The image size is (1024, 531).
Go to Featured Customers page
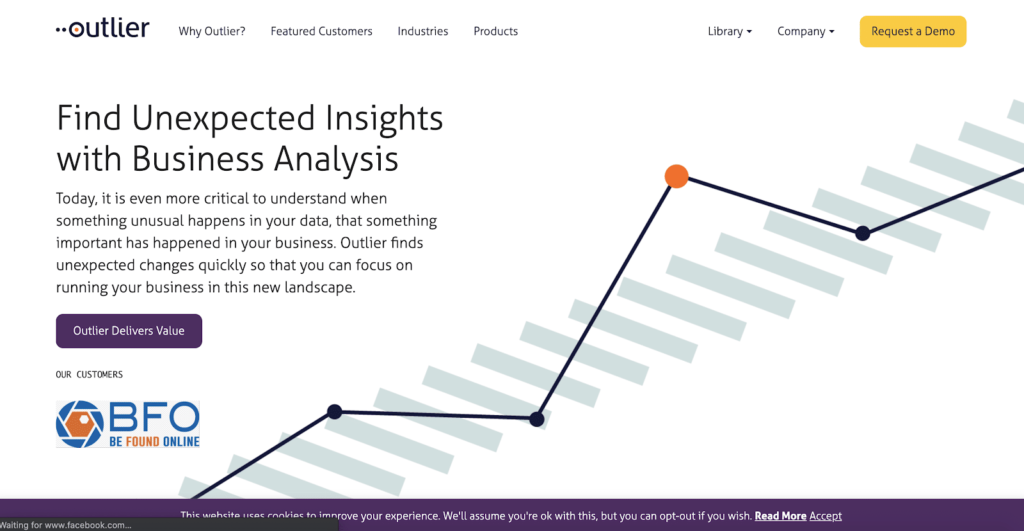[321, 31]
